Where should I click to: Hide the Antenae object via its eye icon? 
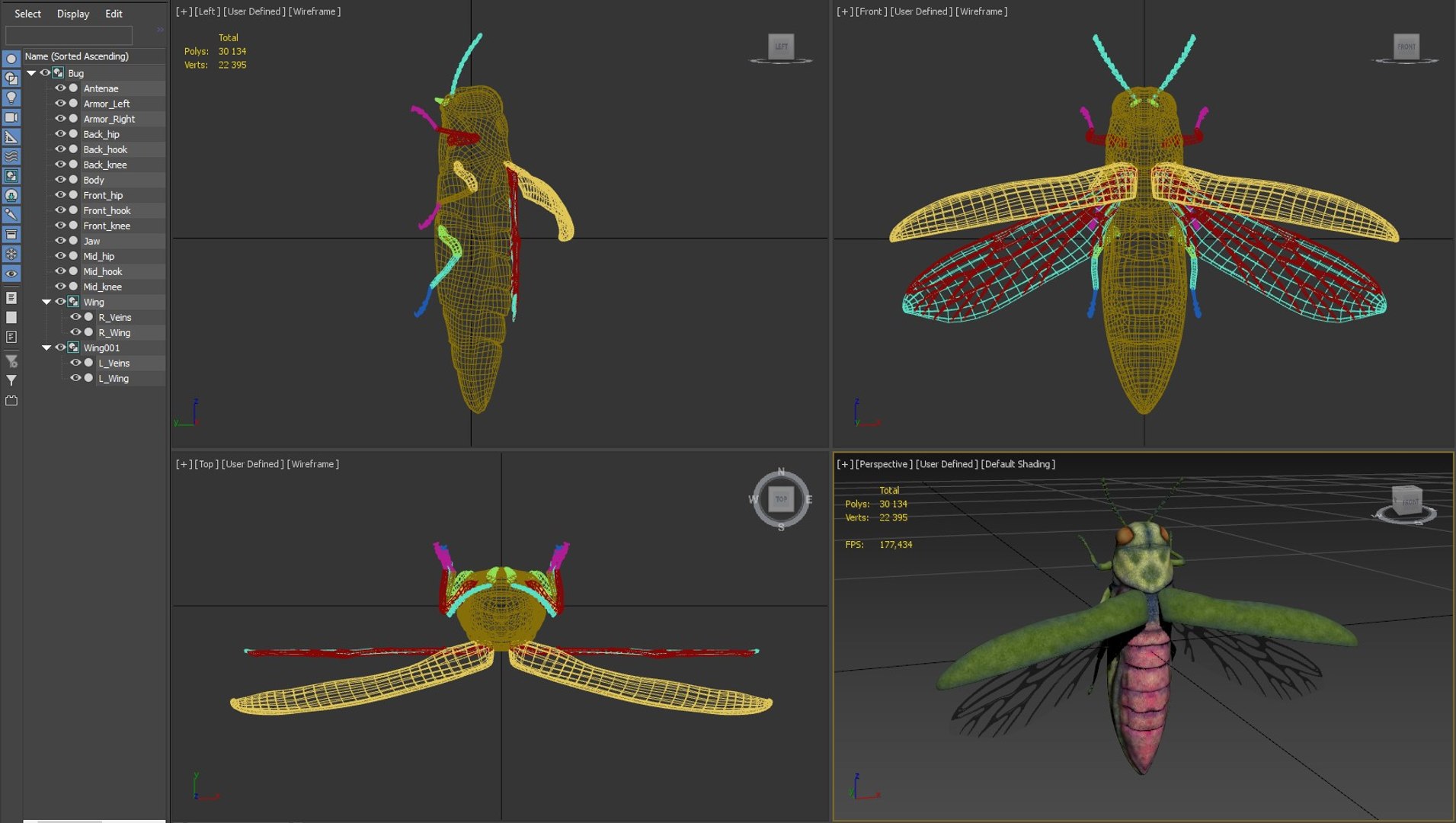(60, 88)
